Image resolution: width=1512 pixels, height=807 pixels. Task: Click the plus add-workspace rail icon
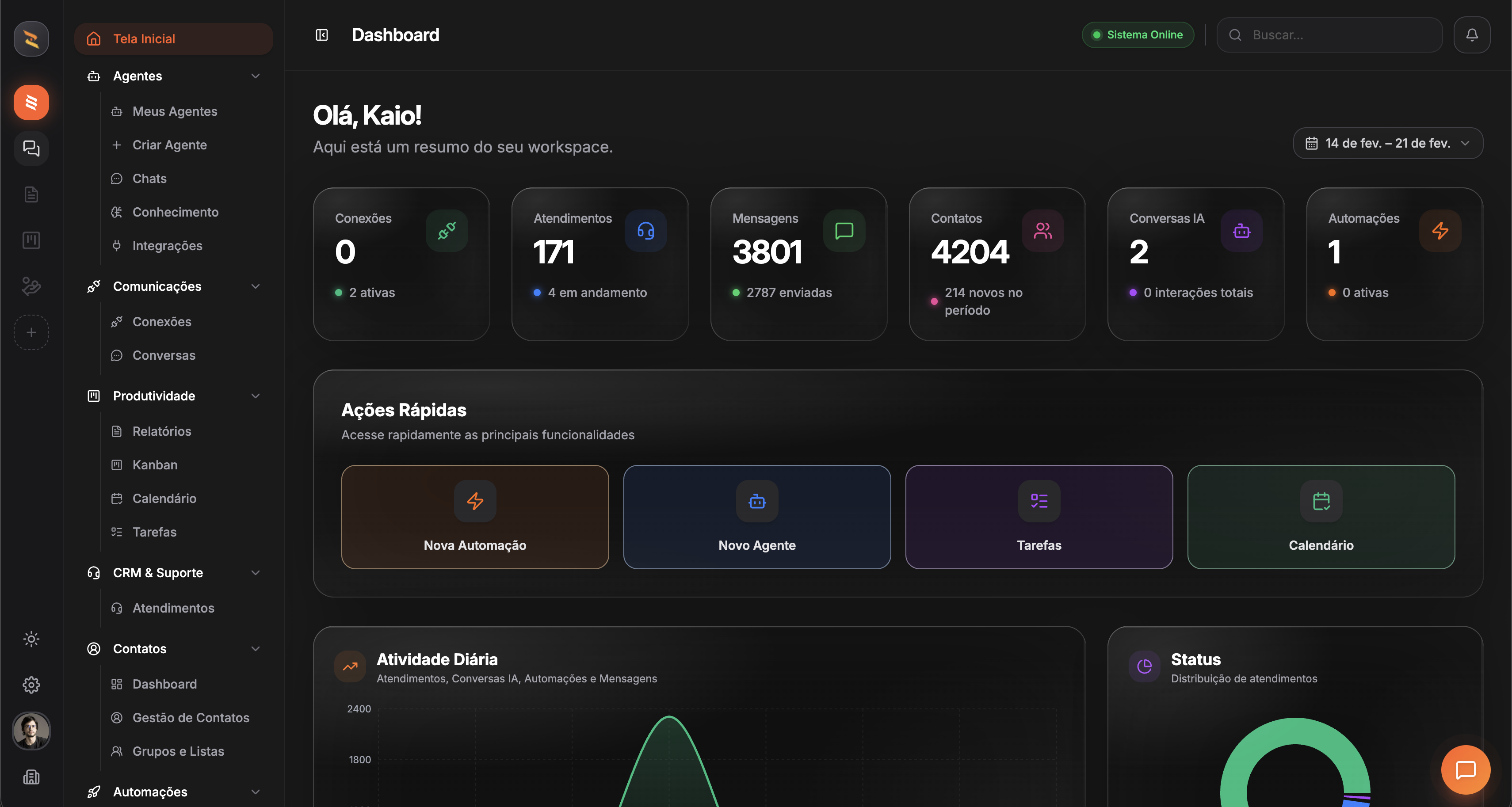[31, 332]
